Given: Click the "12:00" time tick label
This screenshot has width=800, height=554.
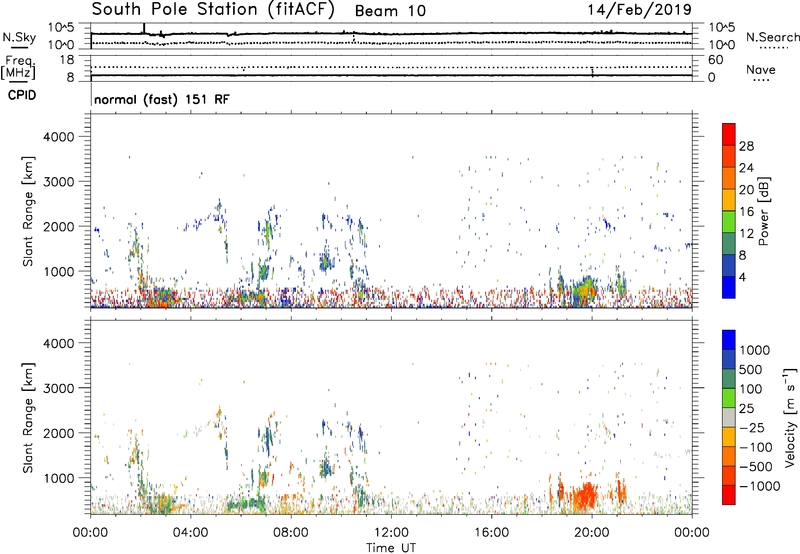Looking at the screenshot, I should pyautogui.click(x=391, y=533).
